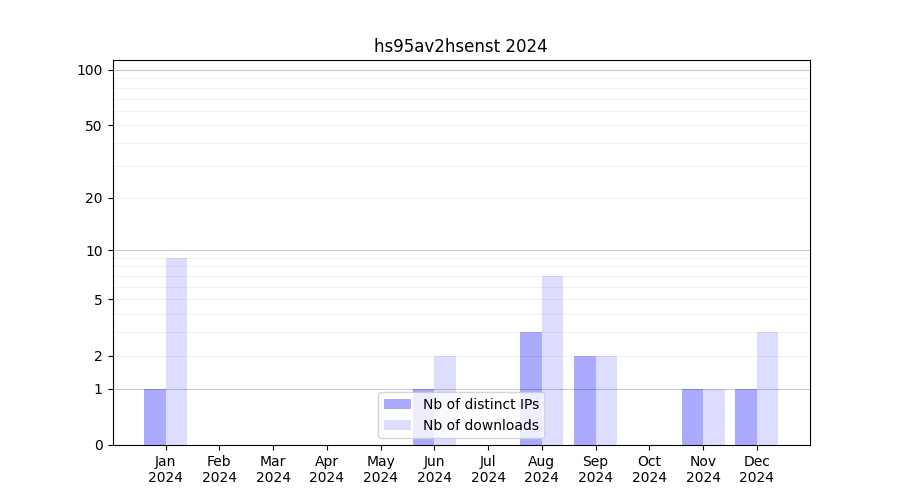Click the January downloads bar
Image resolution: width=900 pixels, height=500 pixels.
coord(176,351)
